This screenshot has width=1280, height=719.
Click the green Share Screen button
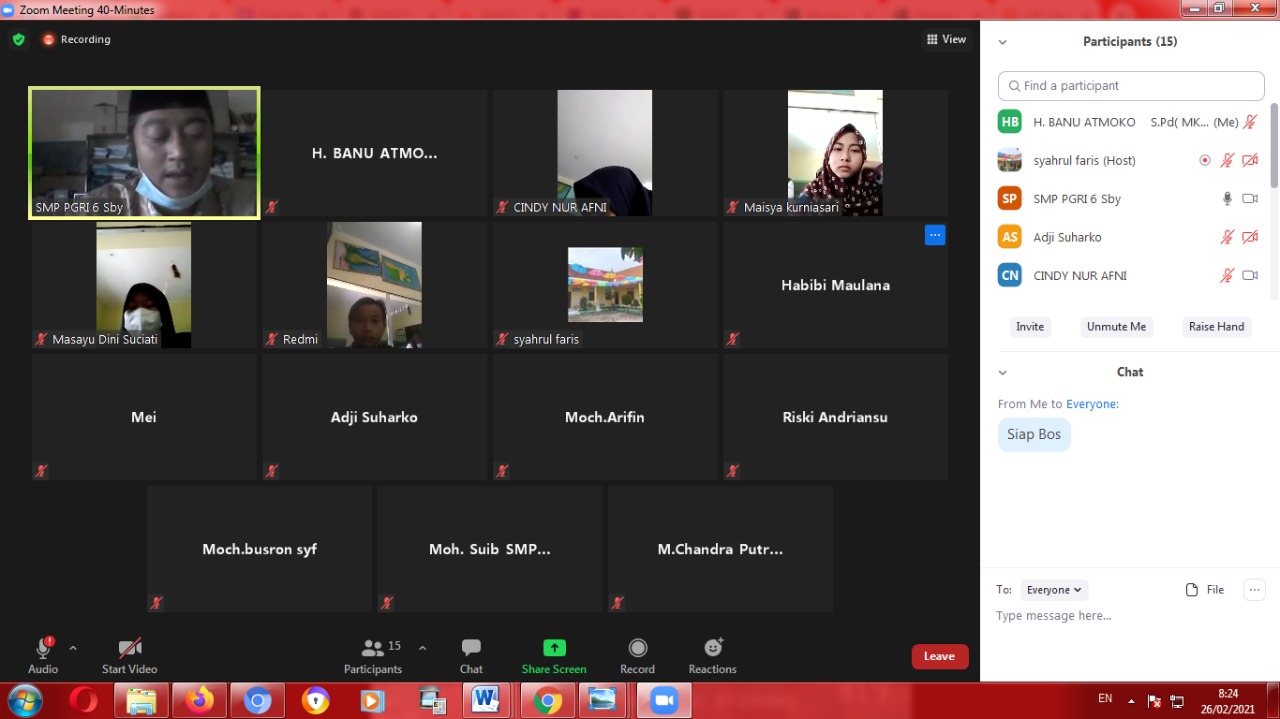pyautogui.click(x=554, y=656)
